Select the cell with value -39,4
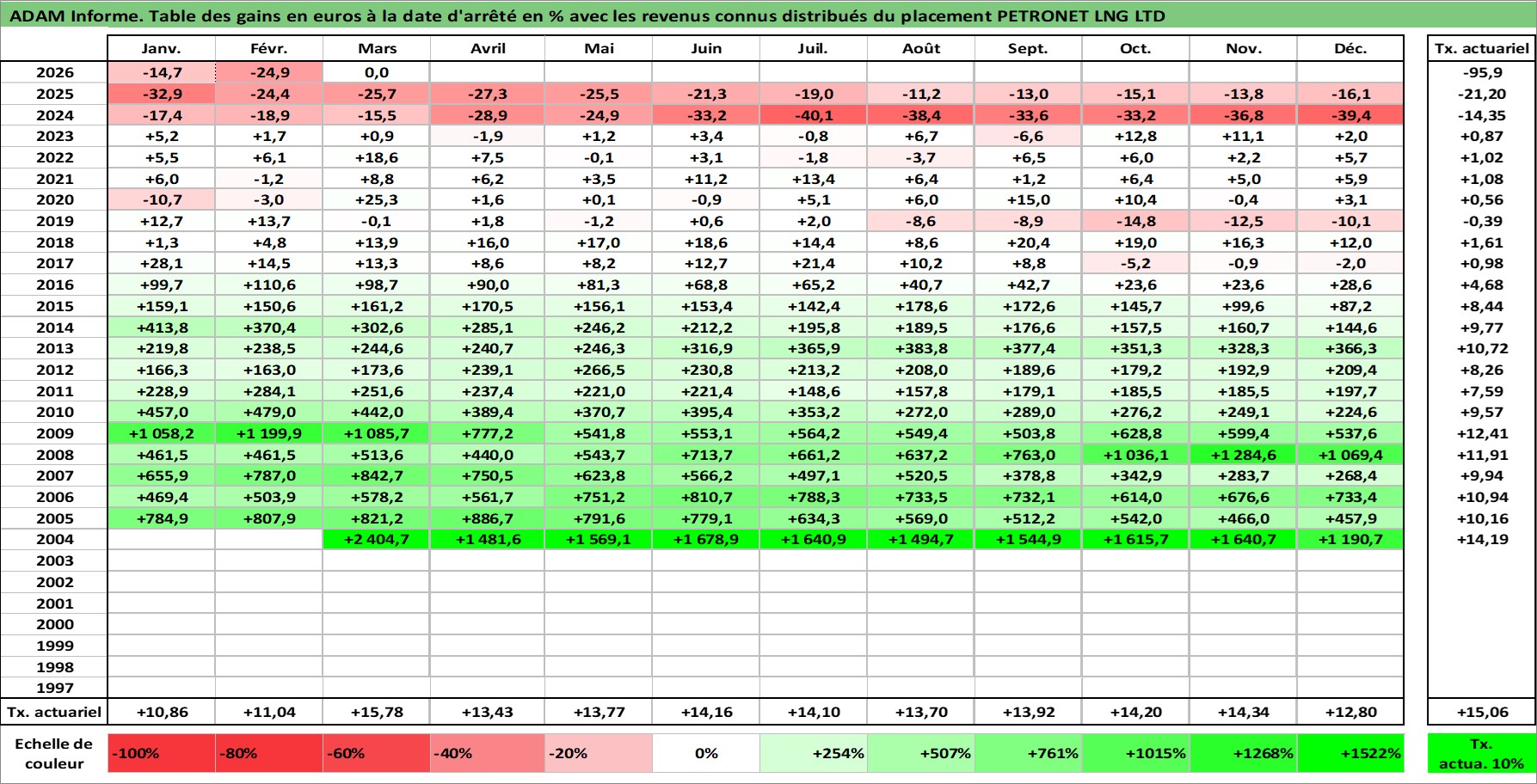Screen dimensions: 1537x784 click(1350, 115)
